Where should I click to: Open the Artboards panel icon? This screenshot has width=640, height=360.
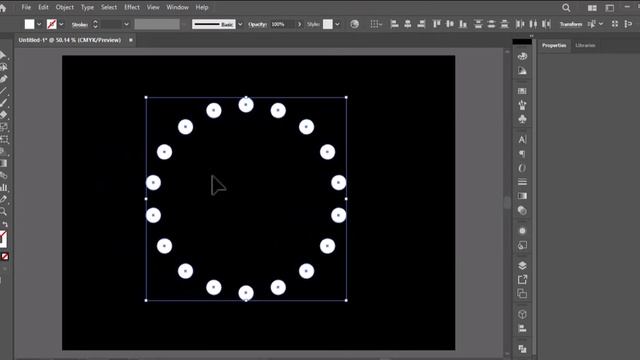coord(522,294)
